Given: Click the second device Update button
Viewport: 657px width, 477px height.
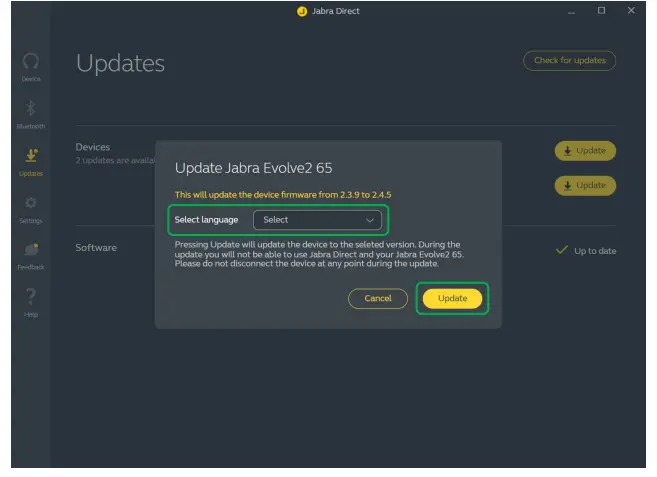Looking at the screenshot, I should click(x=585, y=185).
